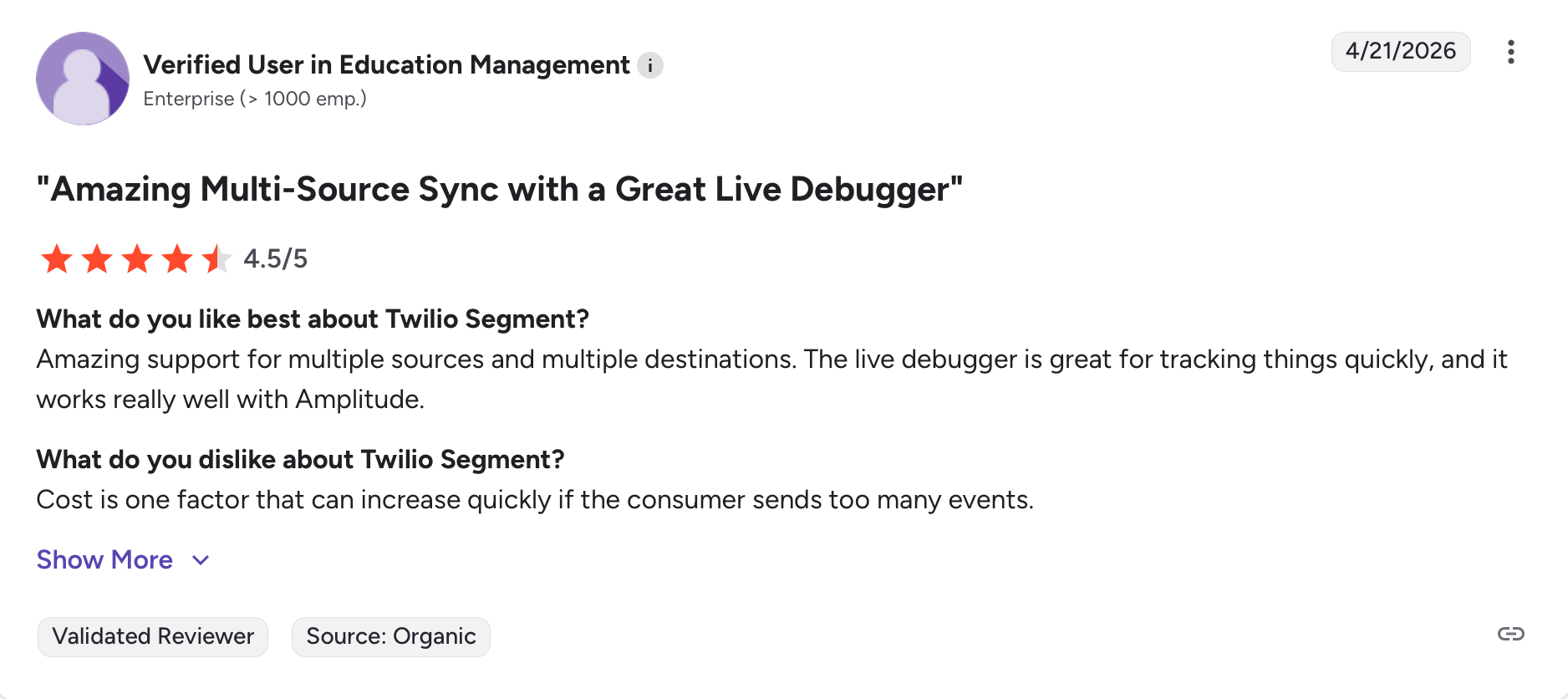Click the 'What do you dislike' heading
The image size is (1568, 699).
pyautogui.click(x=300, y=459)
